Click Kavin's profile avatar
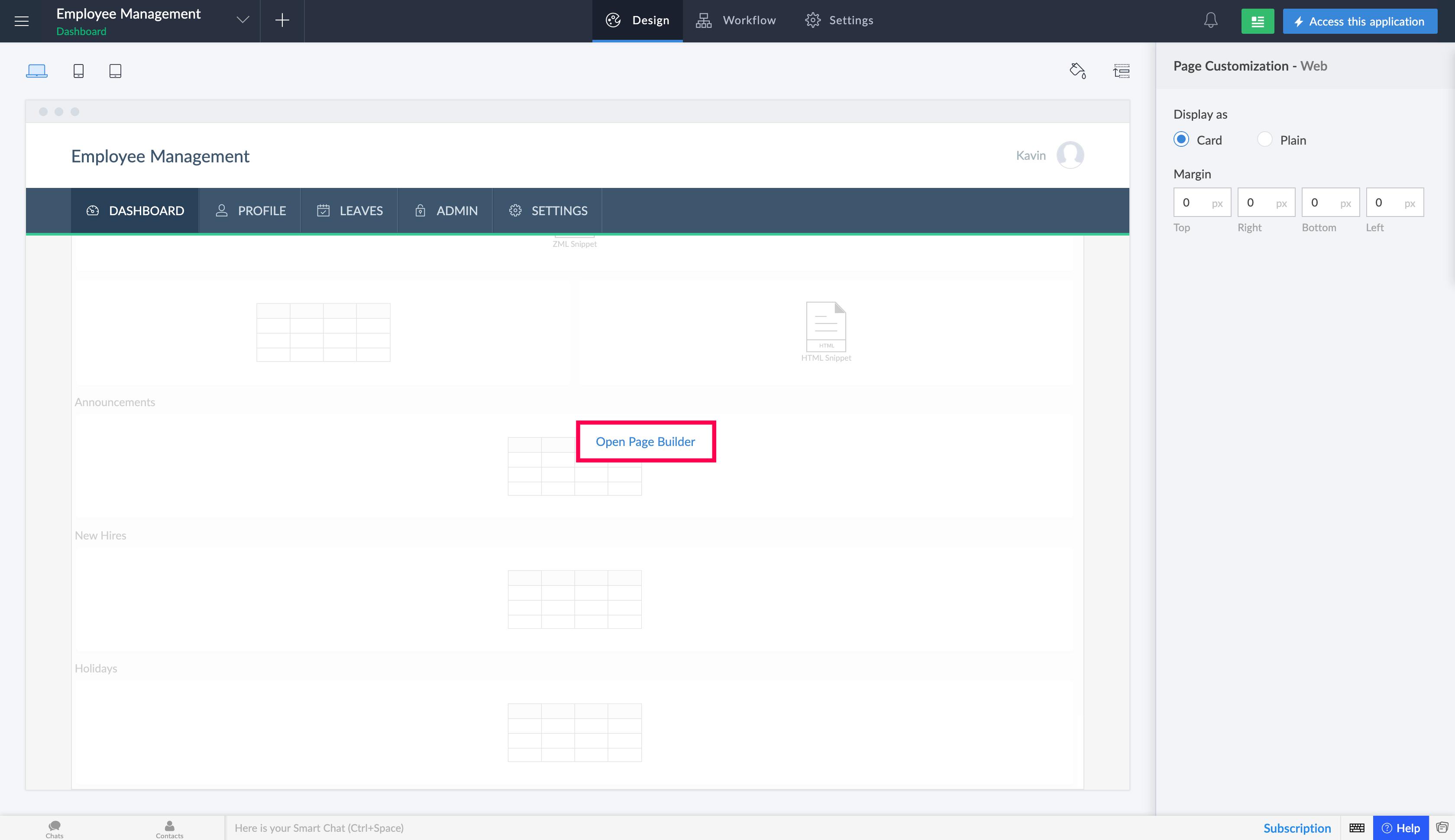Viewport: 1455px width, 840px height. click(1070, 155)
